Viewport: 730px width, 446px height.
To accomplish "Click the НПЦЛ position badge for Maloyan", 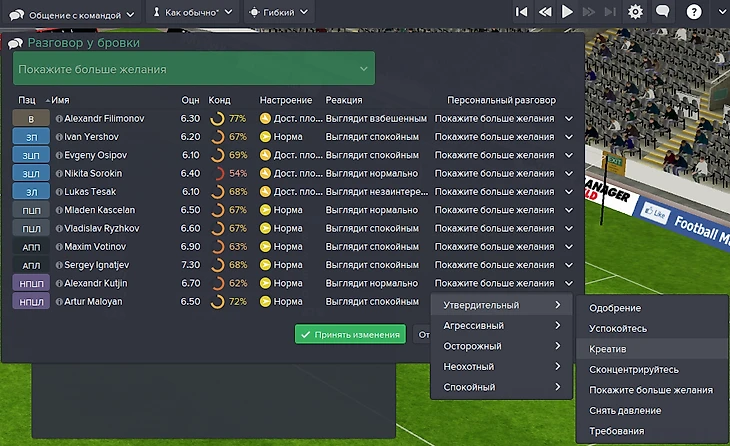I will click(x=31, y=302).
